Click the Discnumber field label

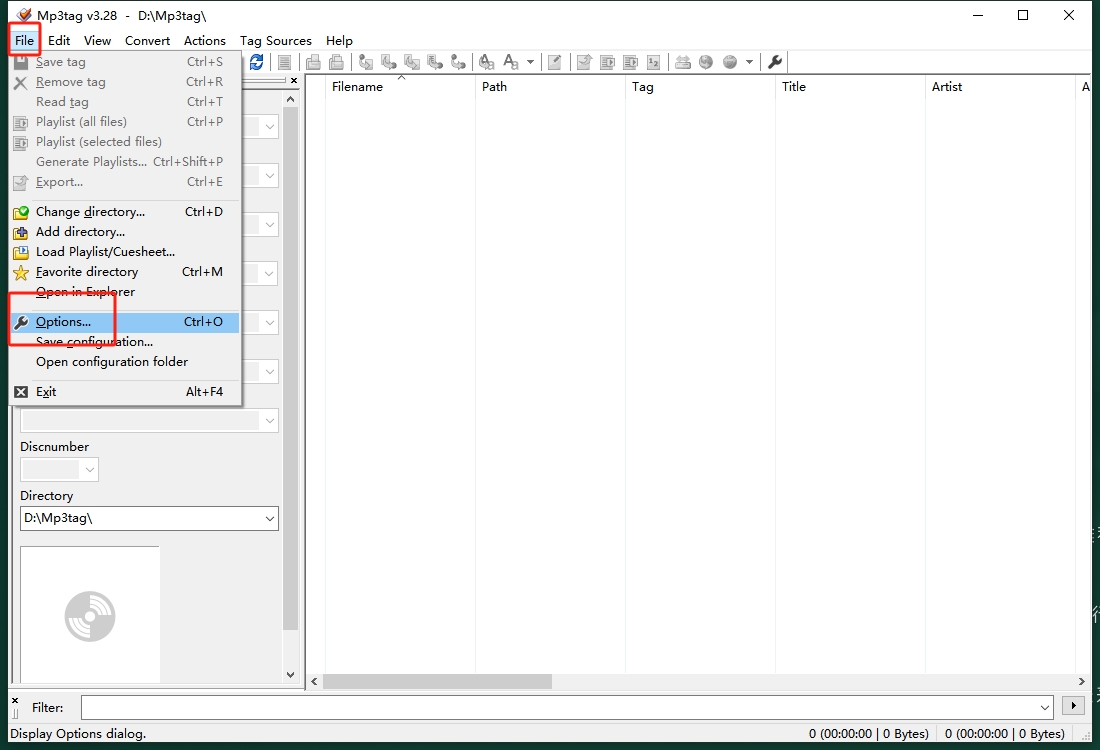pyautogui.click(x=55, y=447)
